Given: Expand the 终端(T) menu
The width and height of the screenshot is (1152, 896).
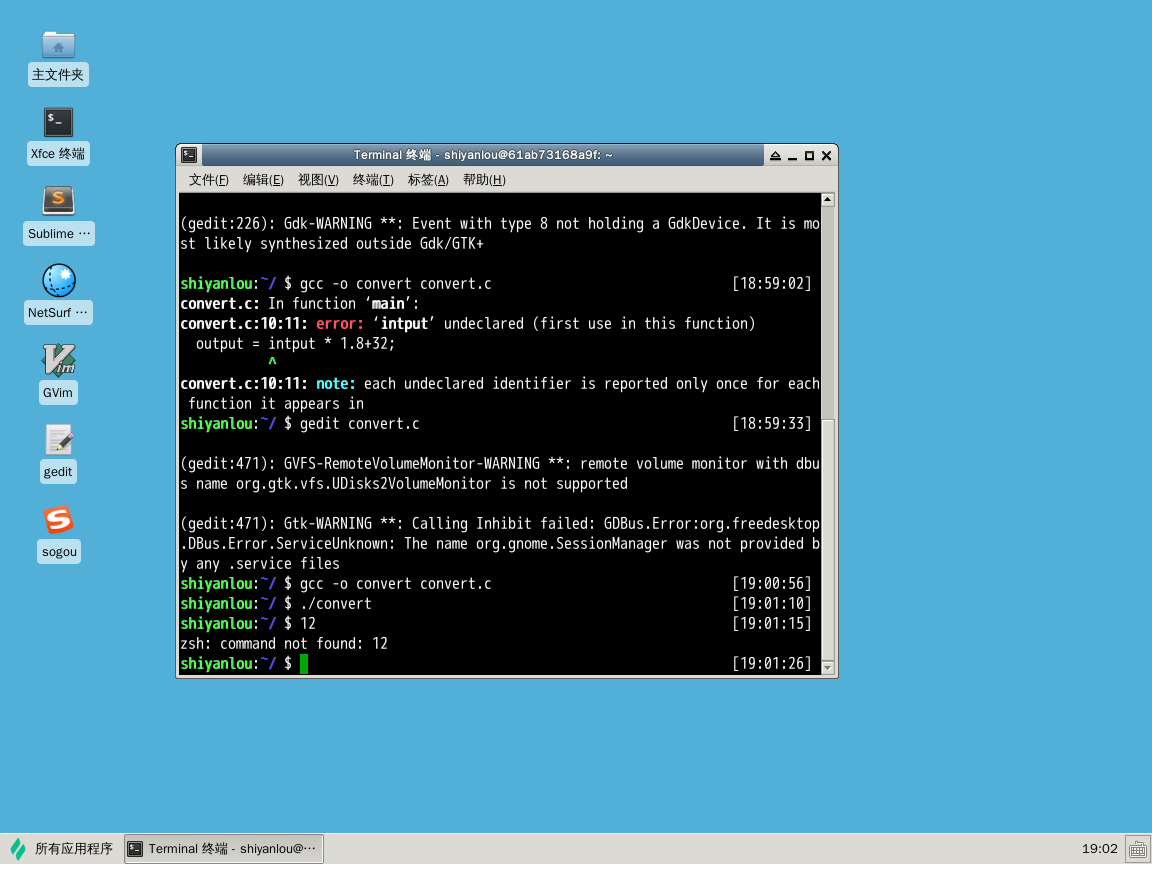Looking at the screenshot, I should tap(373, 180).
